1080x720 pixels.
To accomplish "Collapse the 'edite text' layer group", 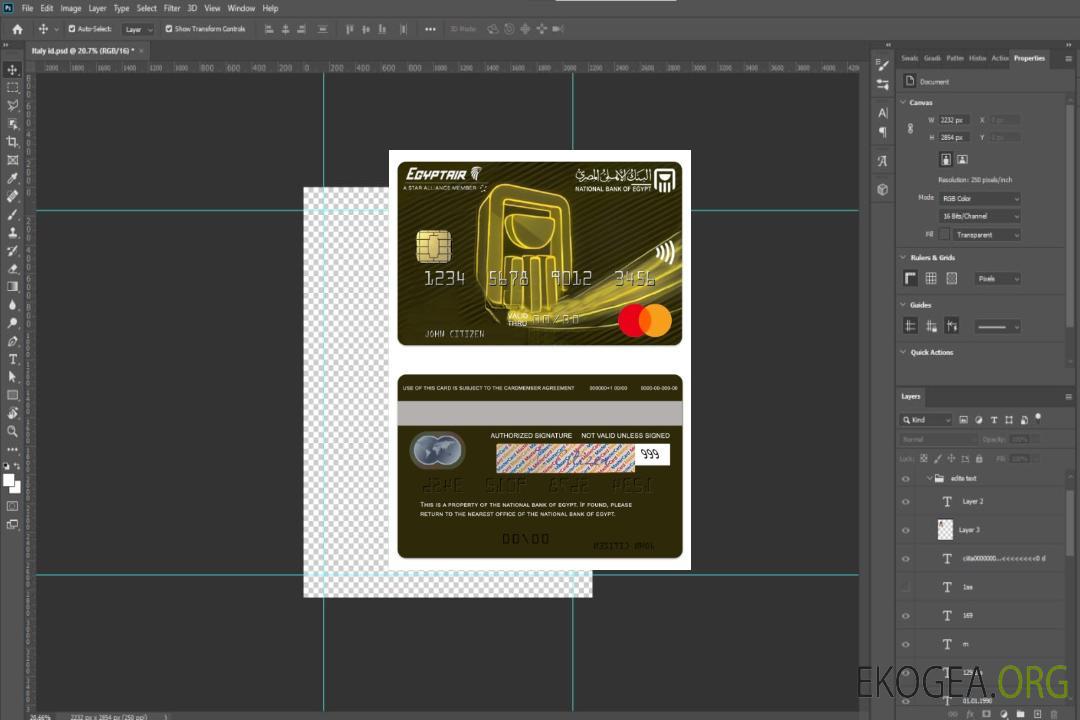I will [929, 479].
